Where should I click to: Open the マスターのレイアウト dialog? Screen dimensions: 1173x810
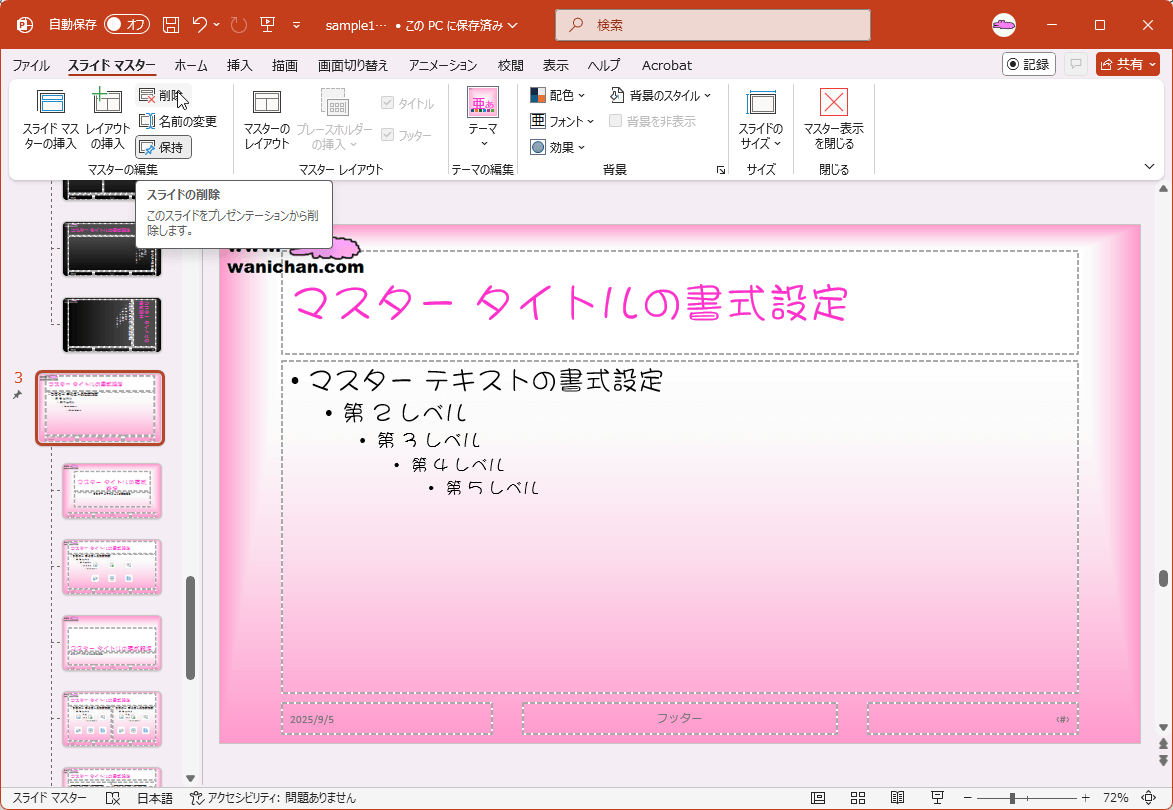[266, 118]
